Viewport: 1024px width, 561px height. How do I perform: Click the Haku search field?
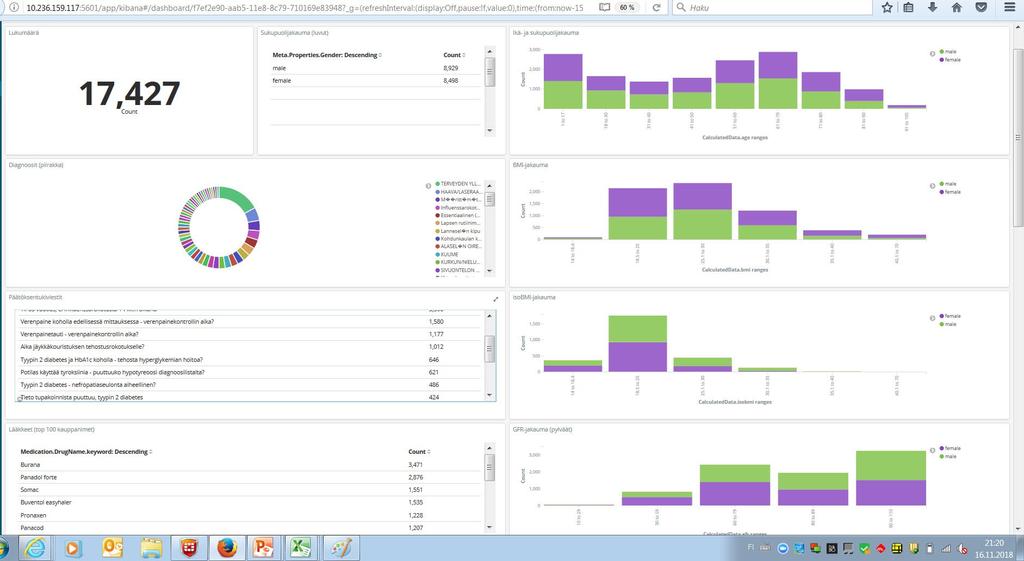click(773, 7)
